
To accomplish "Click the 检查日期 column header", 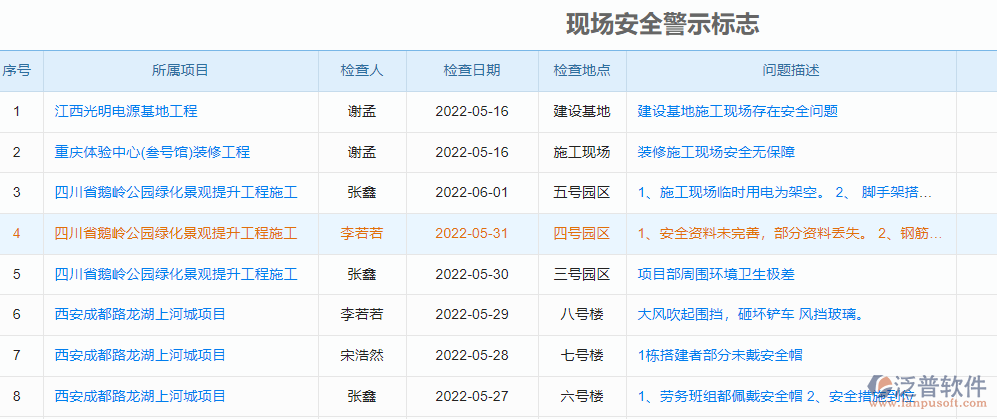I will [x=472, y=70].
